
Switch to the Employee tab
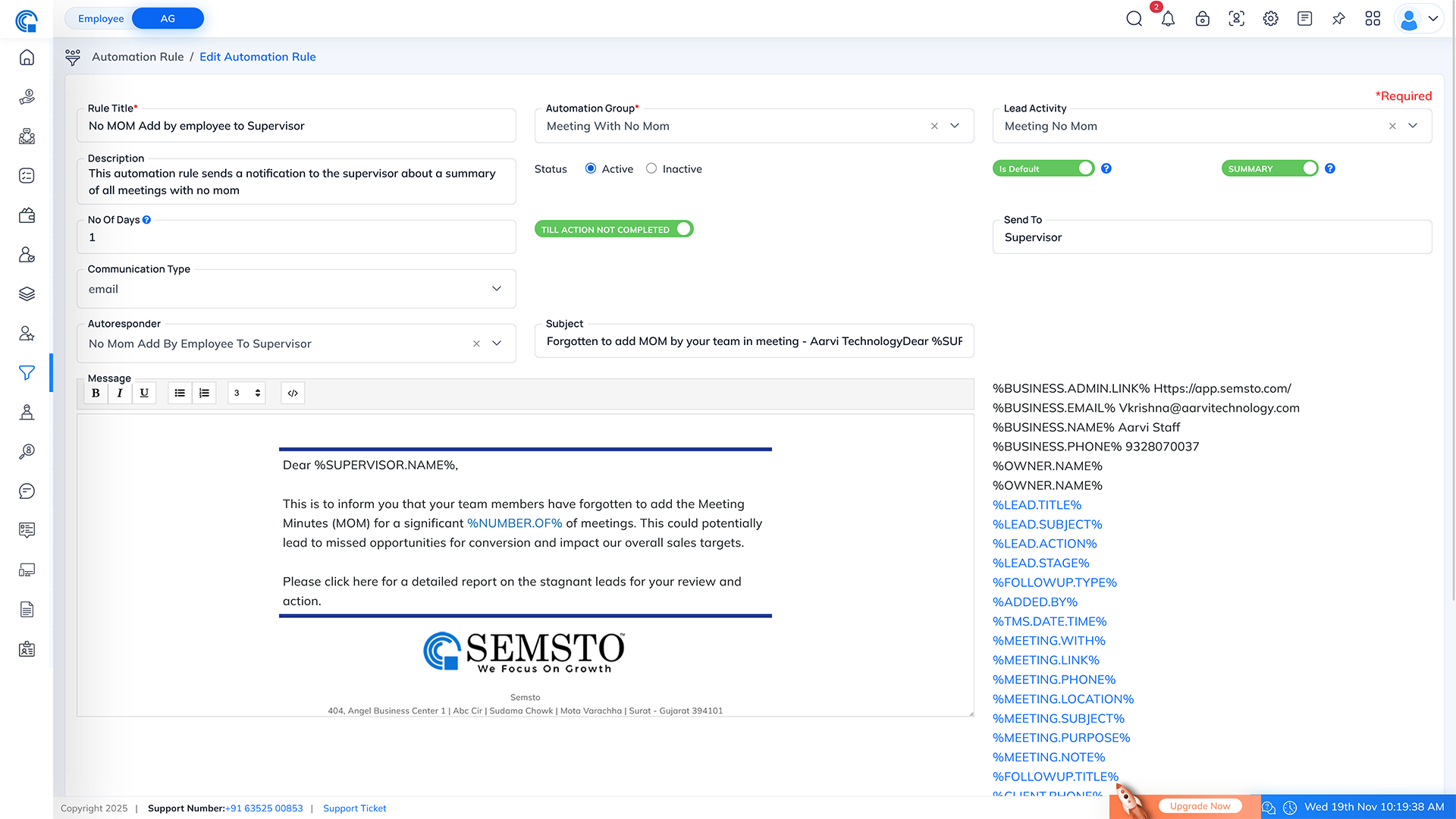(101, 18)
